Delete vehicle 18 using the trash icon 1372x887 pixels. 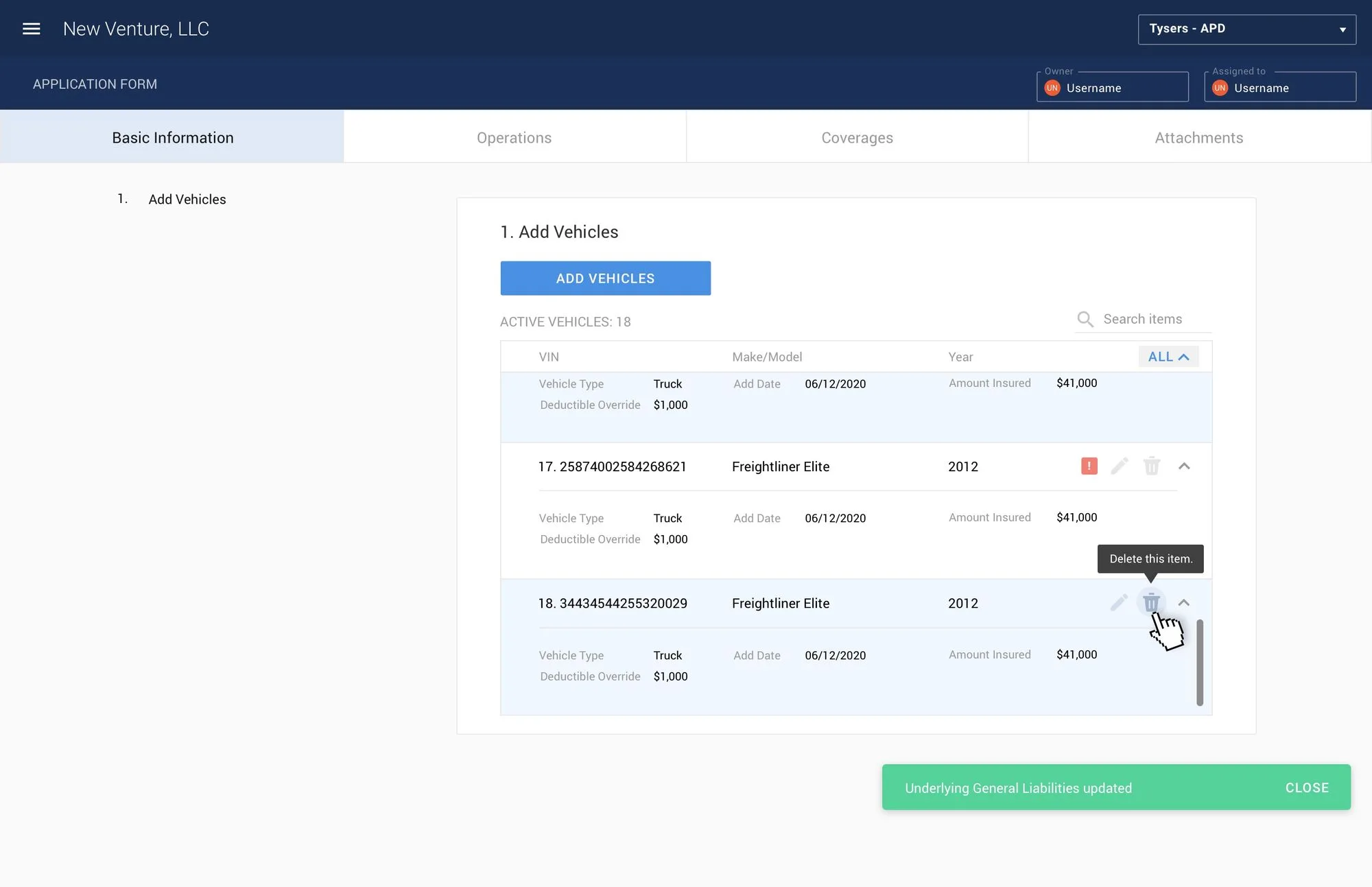1152,603
